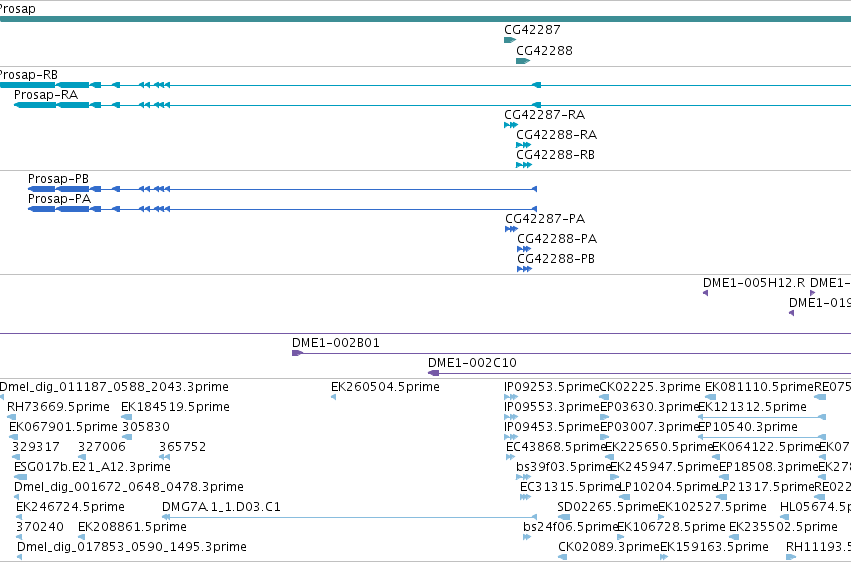Click the bs39f03.5prime EST arrow glyph
851x562 pixels.
tap(523, 477)
